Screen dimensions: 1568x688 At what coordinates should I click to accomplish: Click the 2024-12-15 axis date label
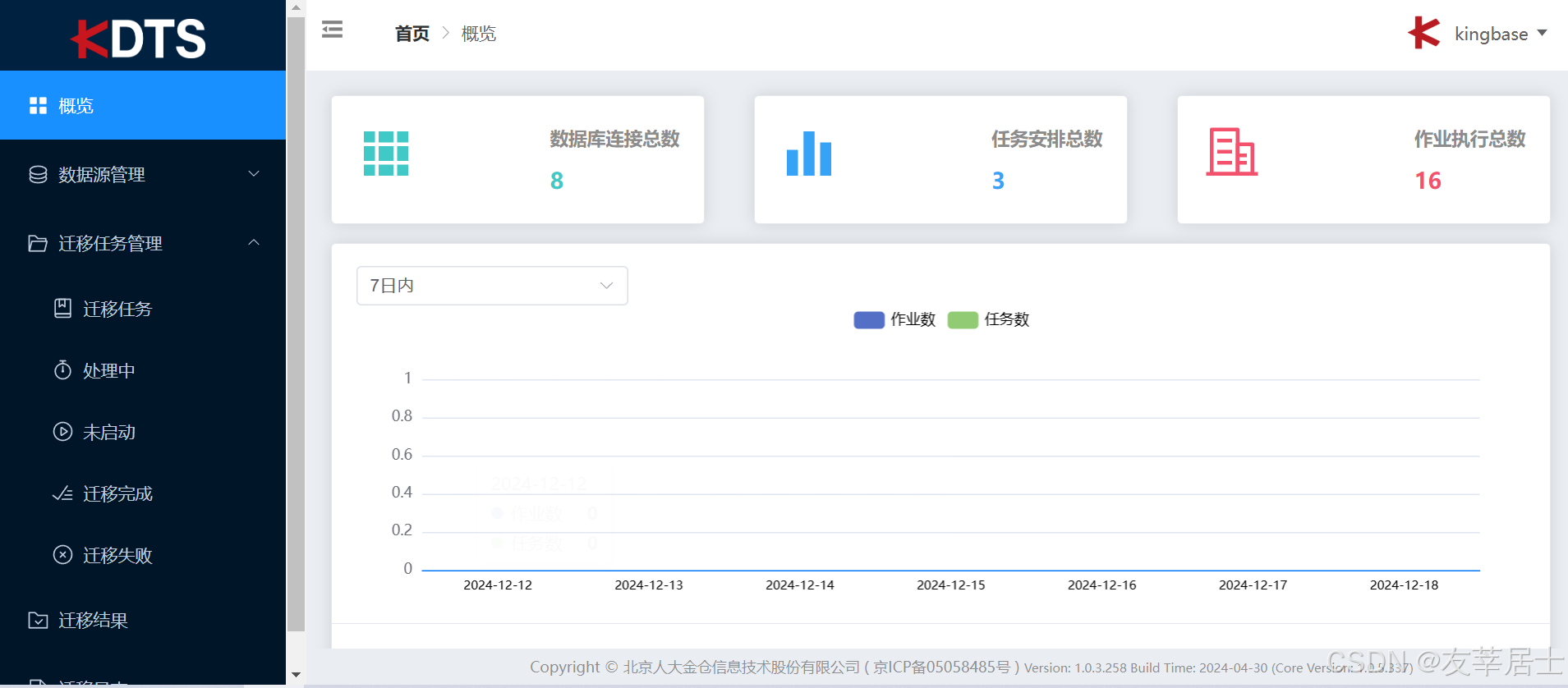(x=951, y=585)
